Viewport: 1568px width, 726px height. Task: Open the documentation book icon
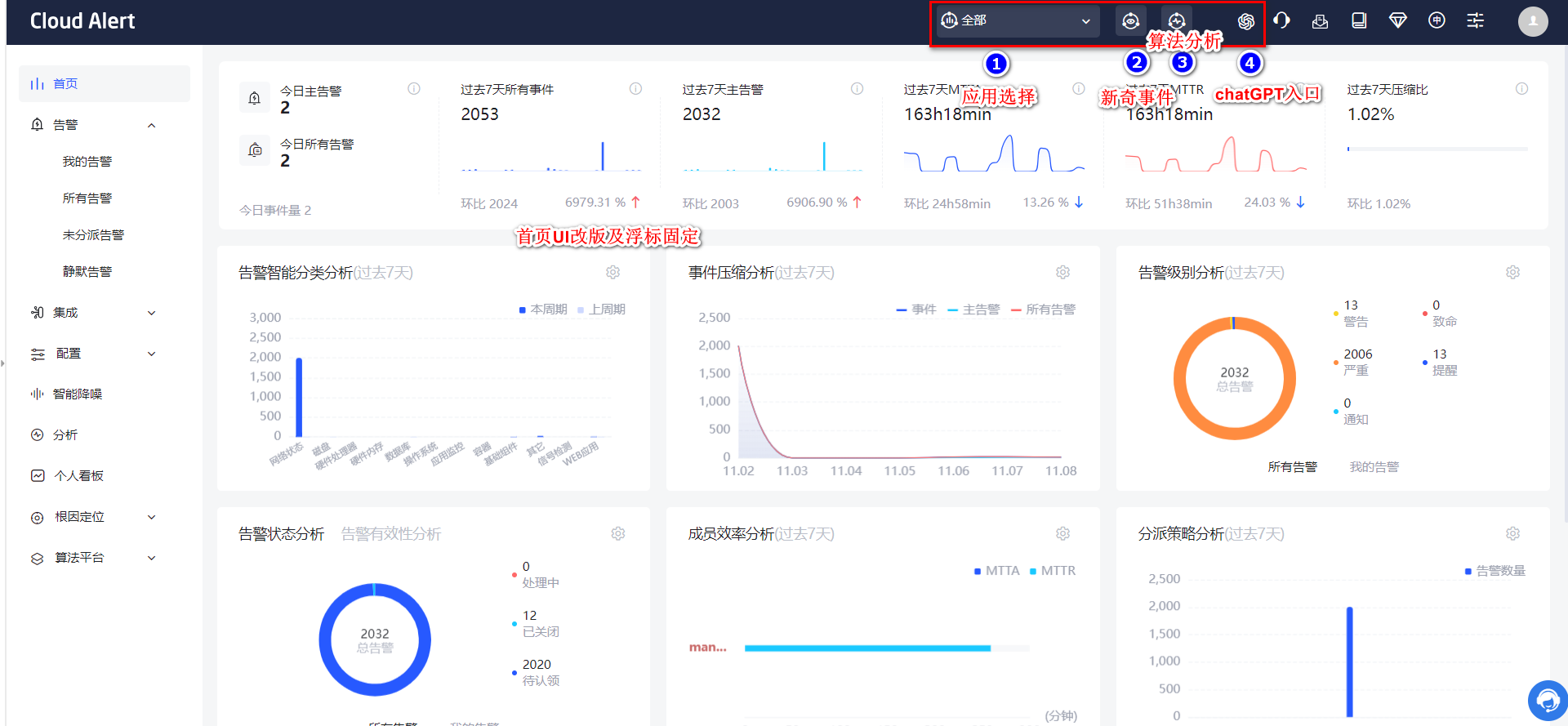pyautogui.click(x=1359, y=20)
